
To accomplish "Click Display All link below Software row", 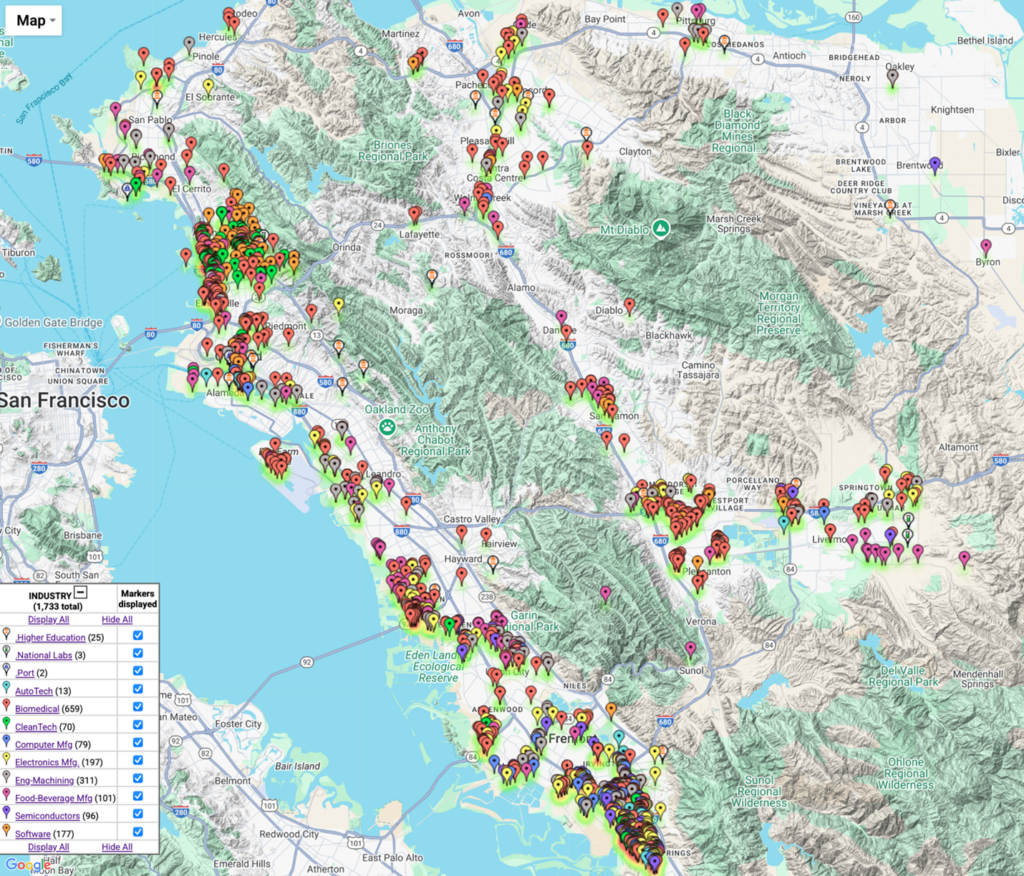I will (x=48, y=847).
